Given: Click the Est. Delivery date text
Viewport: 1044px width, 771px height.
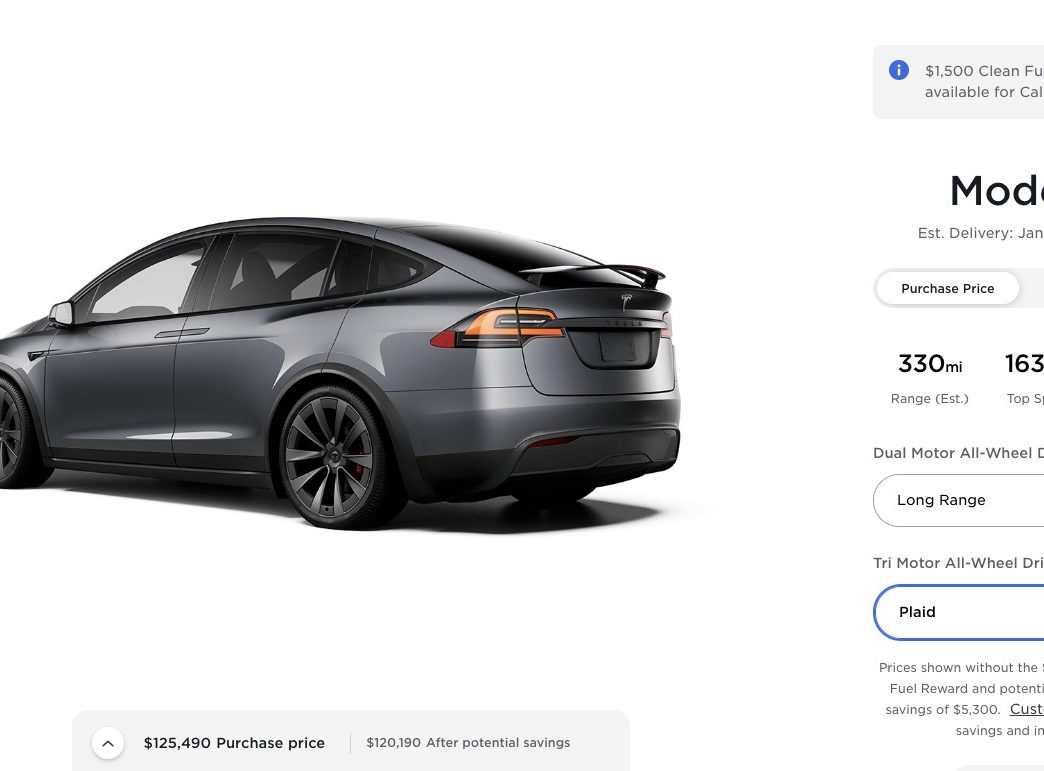Looking at the screenshot, I should coord(980,233).
